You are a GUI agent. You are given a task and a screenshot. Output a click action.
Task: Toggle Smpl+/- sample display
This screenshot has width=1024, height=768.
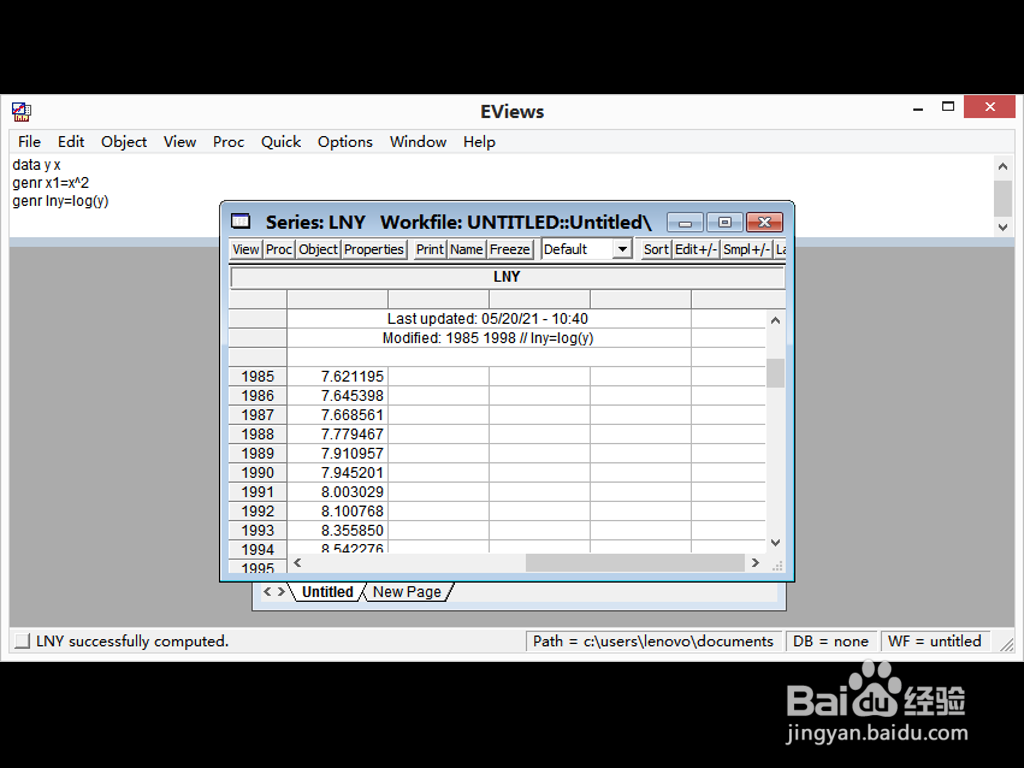(x=746, y=249)
